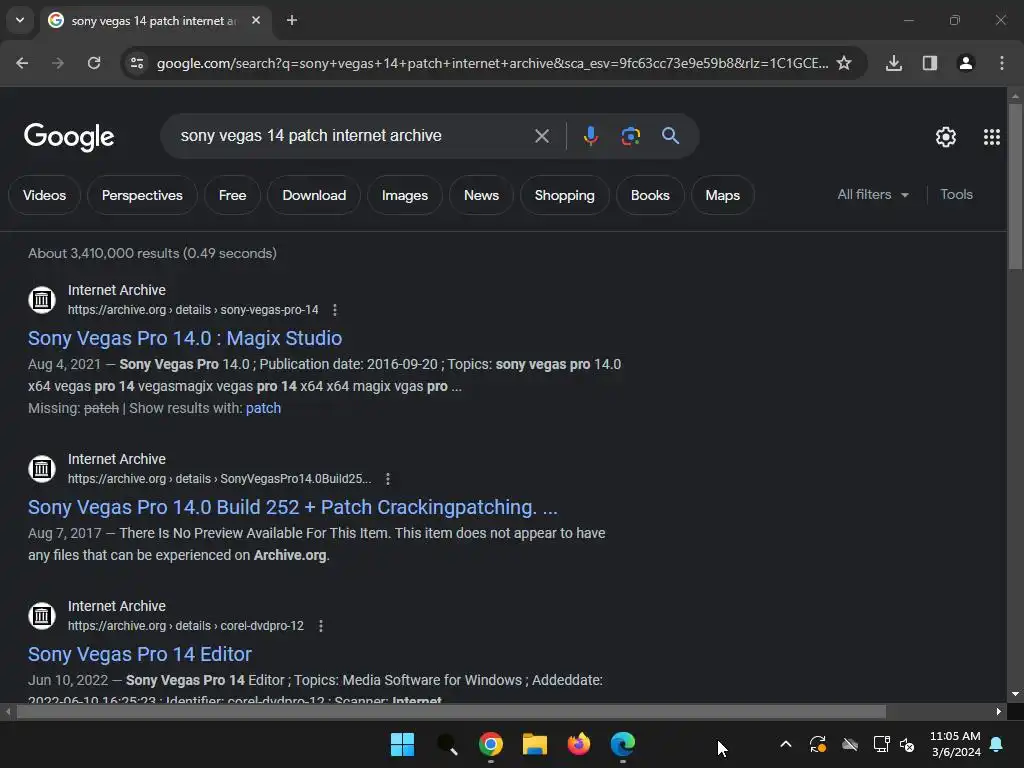Viewport: 1024px width, 768px height.
Task: Click Internet Archive favicon of first result
Action: click(x=42, y=300)
